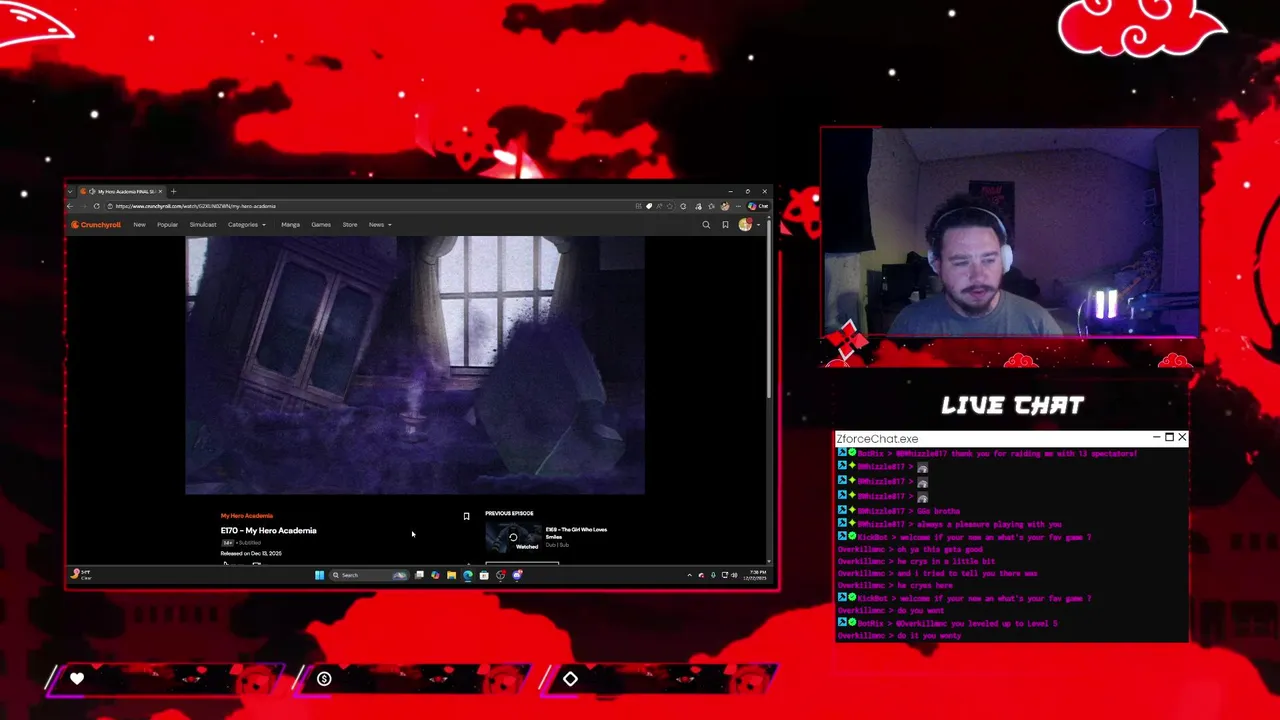The height and width of the screenshot is (720, 1280).
Task: Show hidden system tray icons chevron
Action: 689,575
